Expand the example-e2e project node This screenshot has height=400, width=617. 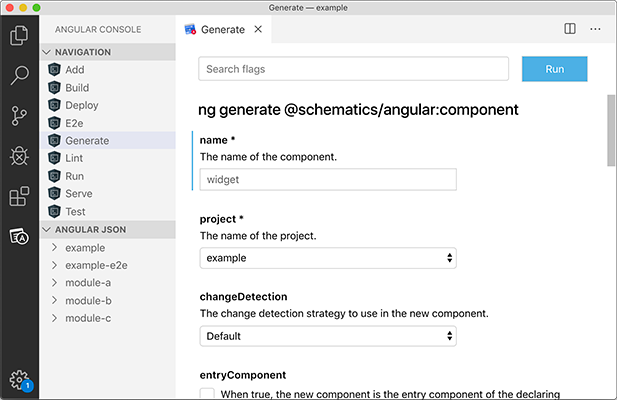click(54, 265)
